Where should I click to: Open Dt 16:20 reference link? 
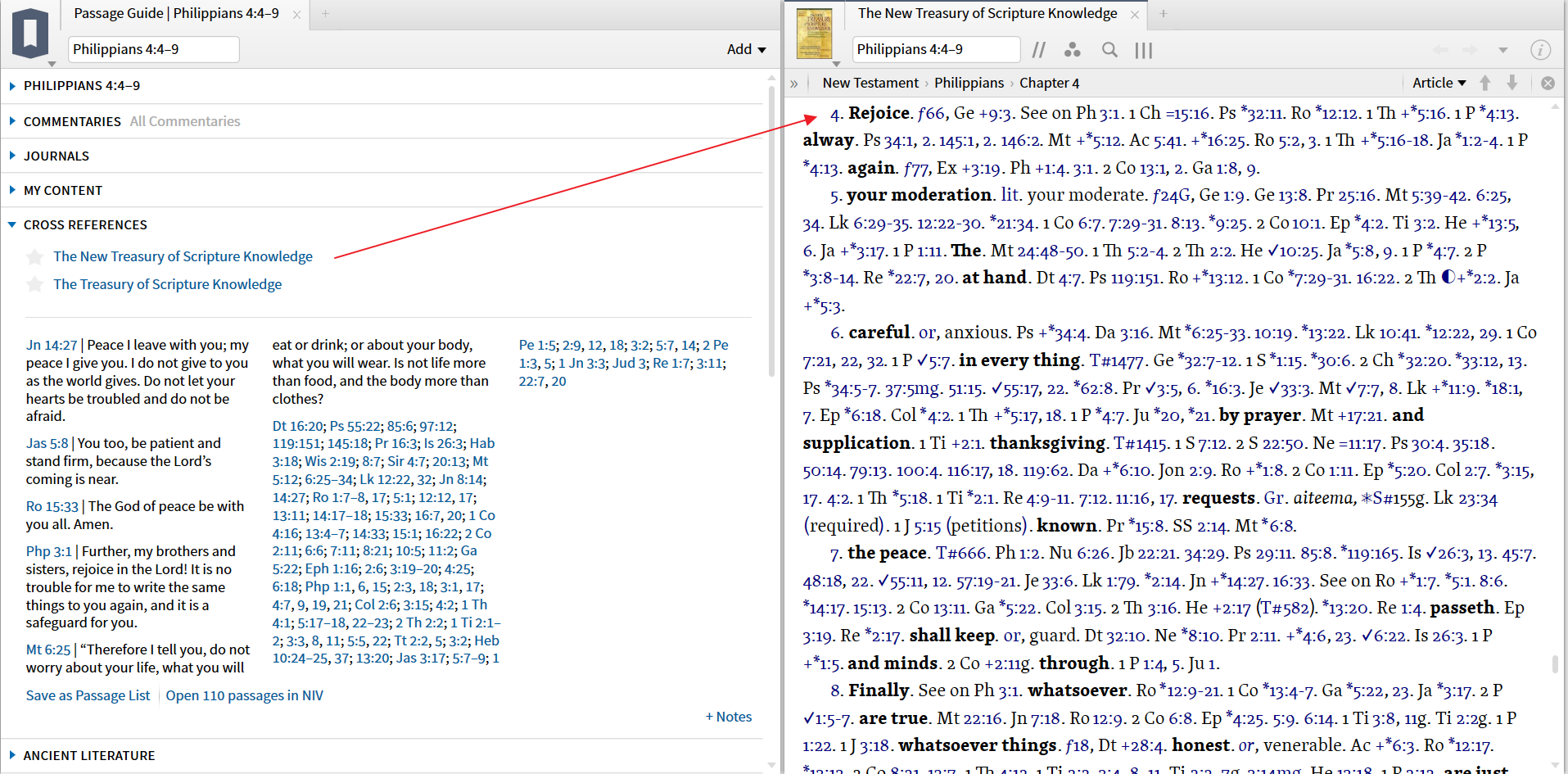tap(297, 426)
